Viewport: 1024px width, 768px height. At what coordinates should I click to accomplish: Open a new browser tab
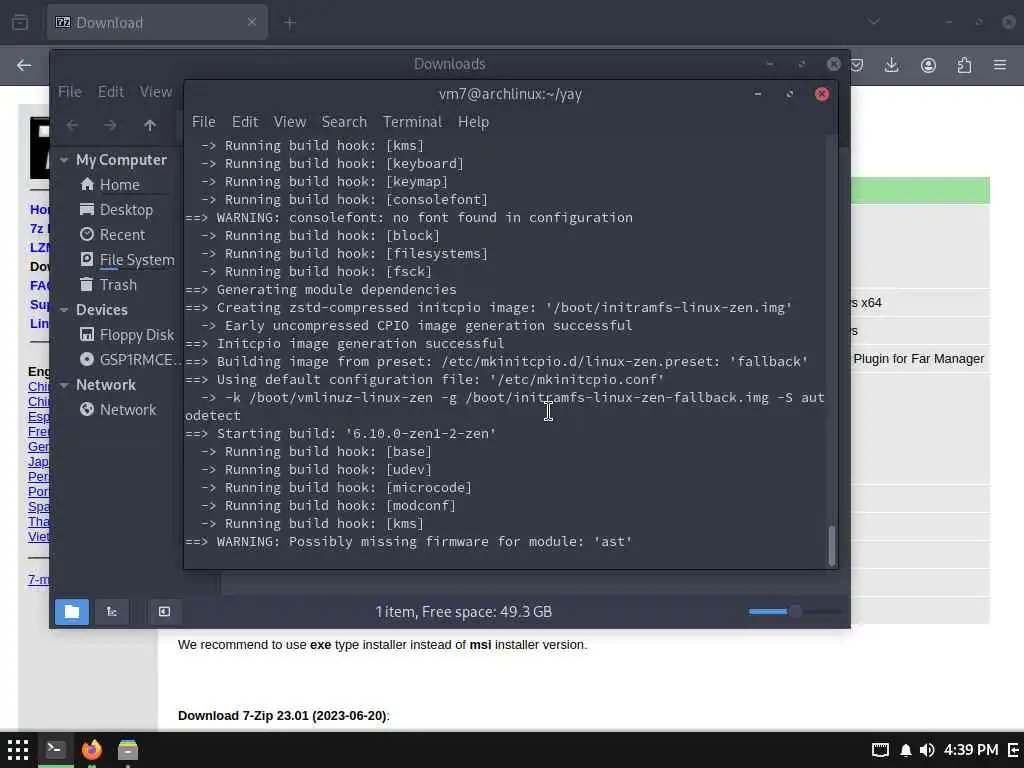point(290,23)
